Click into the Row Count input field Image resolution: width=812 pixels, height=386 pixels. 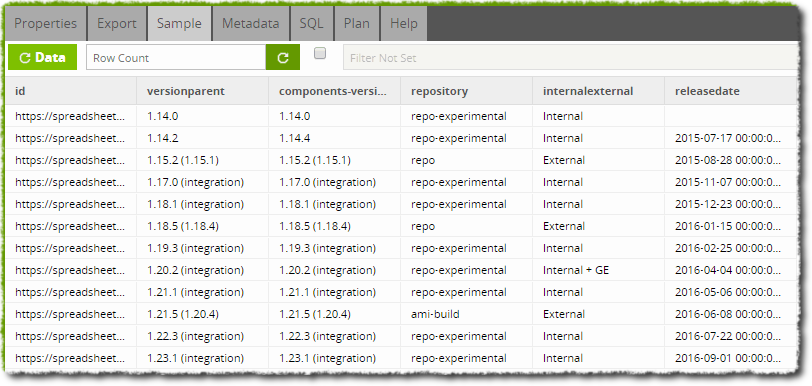pyautogui.click(x=176, y=58)
